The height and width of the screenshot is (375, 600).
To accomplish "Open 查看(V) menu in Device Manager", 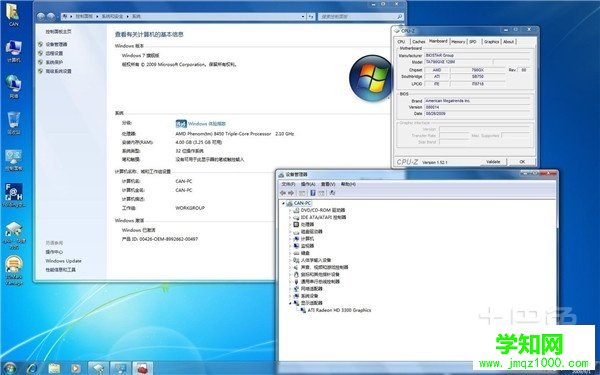I will click(x=328, y=184).
